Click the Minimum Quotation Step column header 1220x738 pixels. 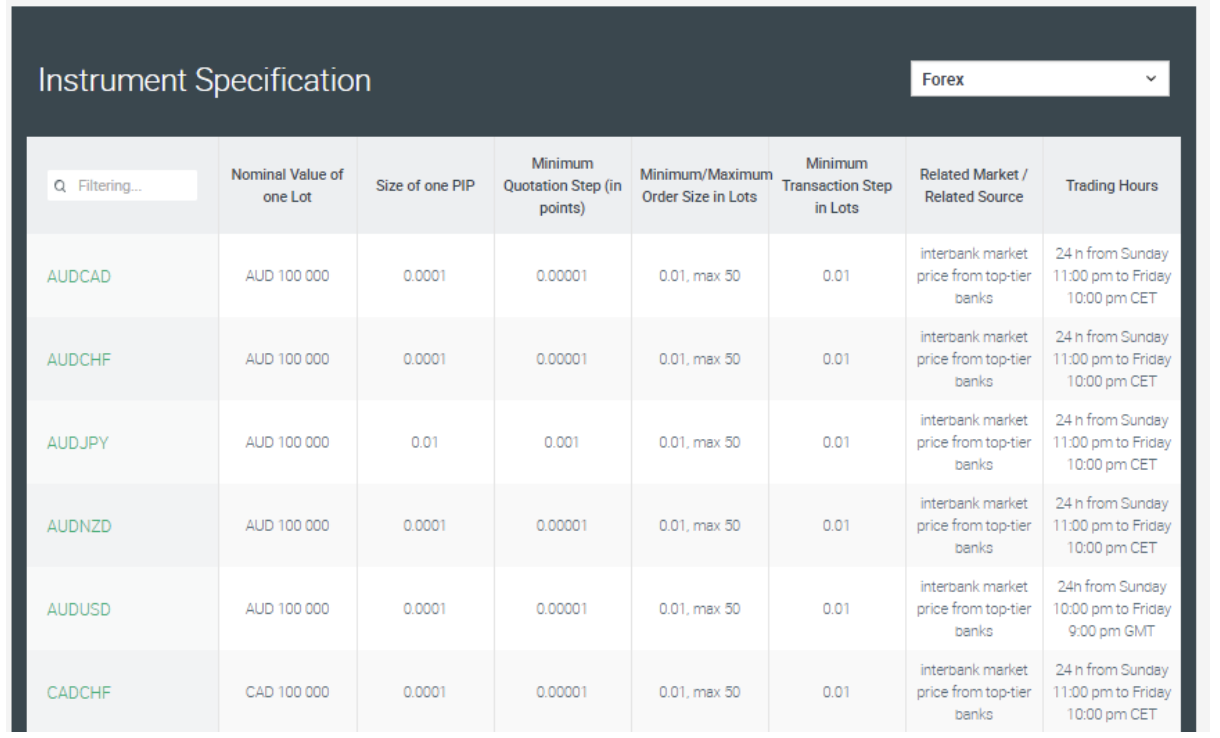tap(562, 186)
